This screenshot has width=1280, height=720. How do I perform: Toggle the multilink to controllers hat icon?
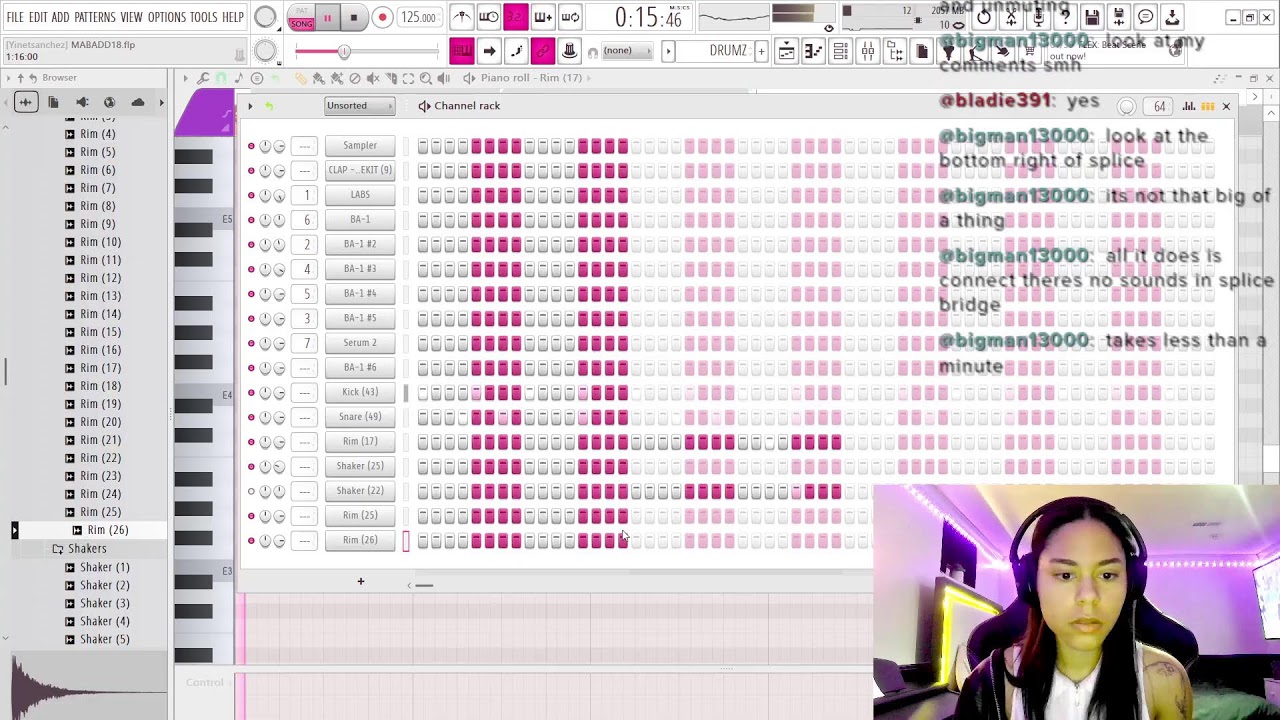(570, 51)
